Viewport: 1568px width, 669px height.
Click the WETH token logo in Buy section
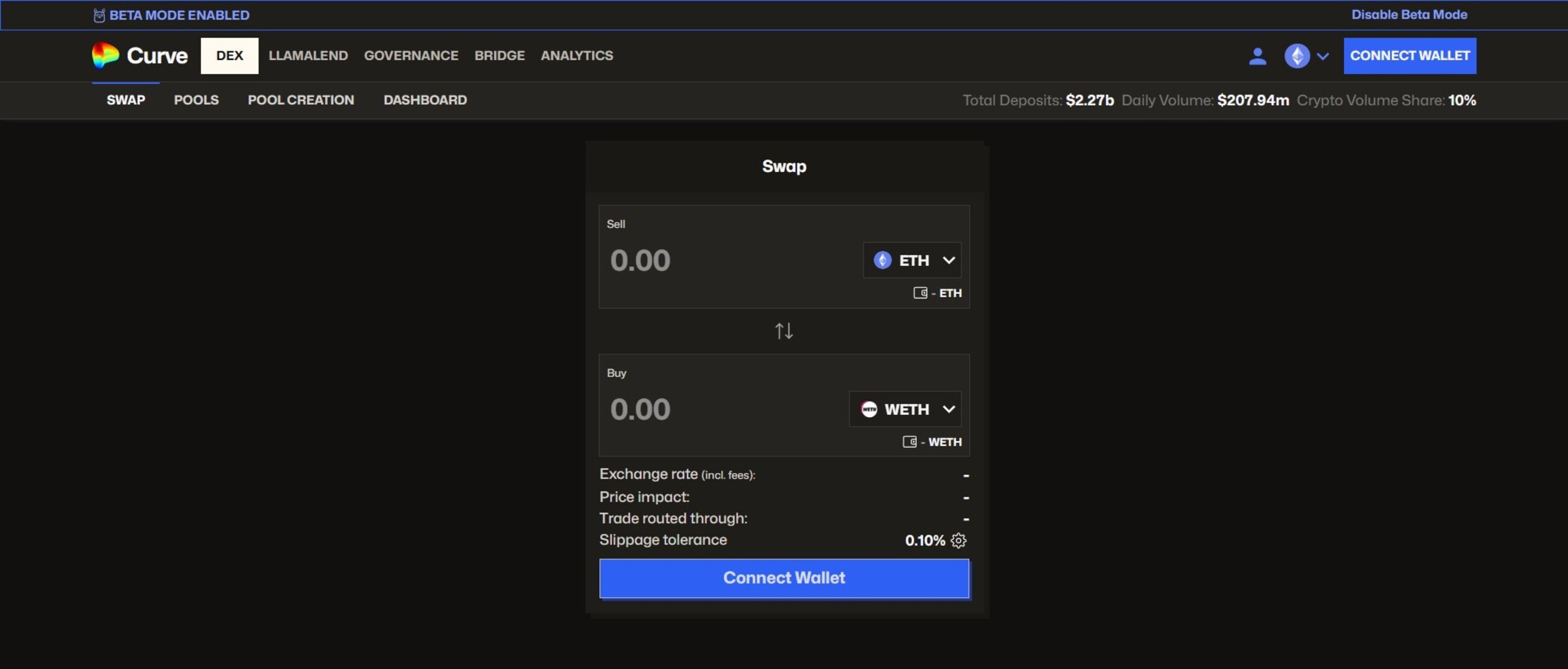(x=869, y=409)
